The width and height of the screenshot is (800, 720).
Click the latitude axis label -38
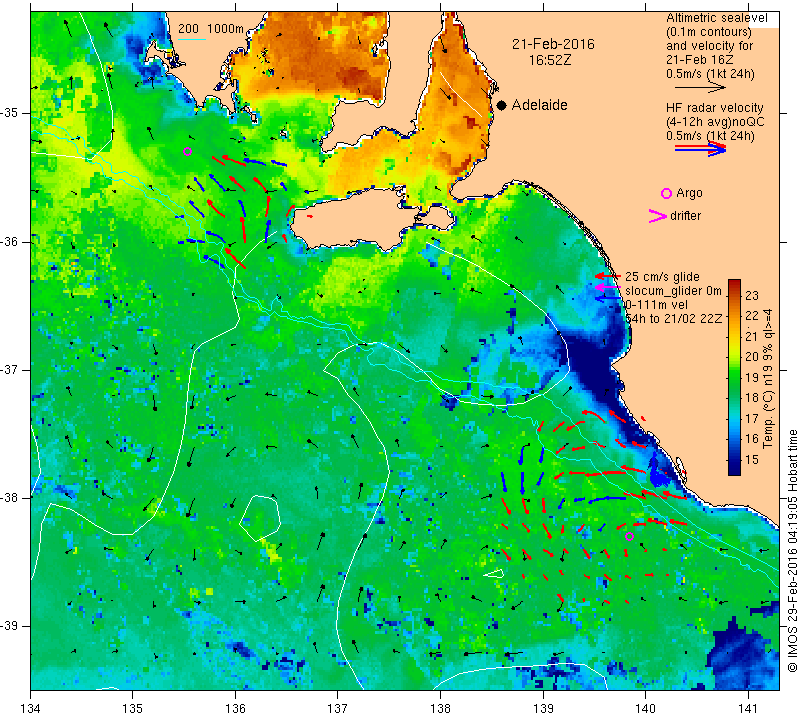click(x=10, y=498)
